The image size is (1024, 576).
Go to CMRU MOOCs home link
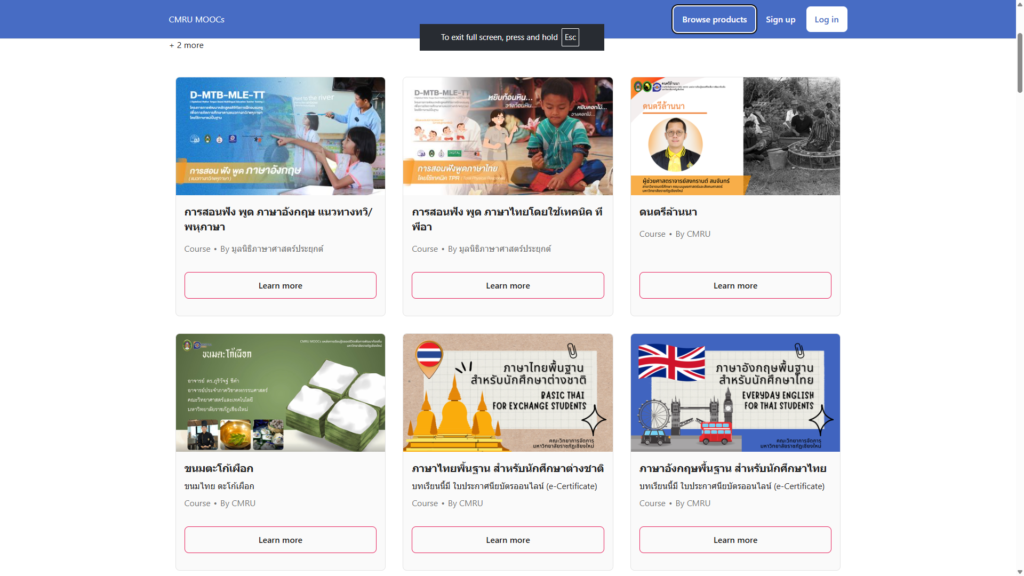pyautogui.click(x=197, y=20)
